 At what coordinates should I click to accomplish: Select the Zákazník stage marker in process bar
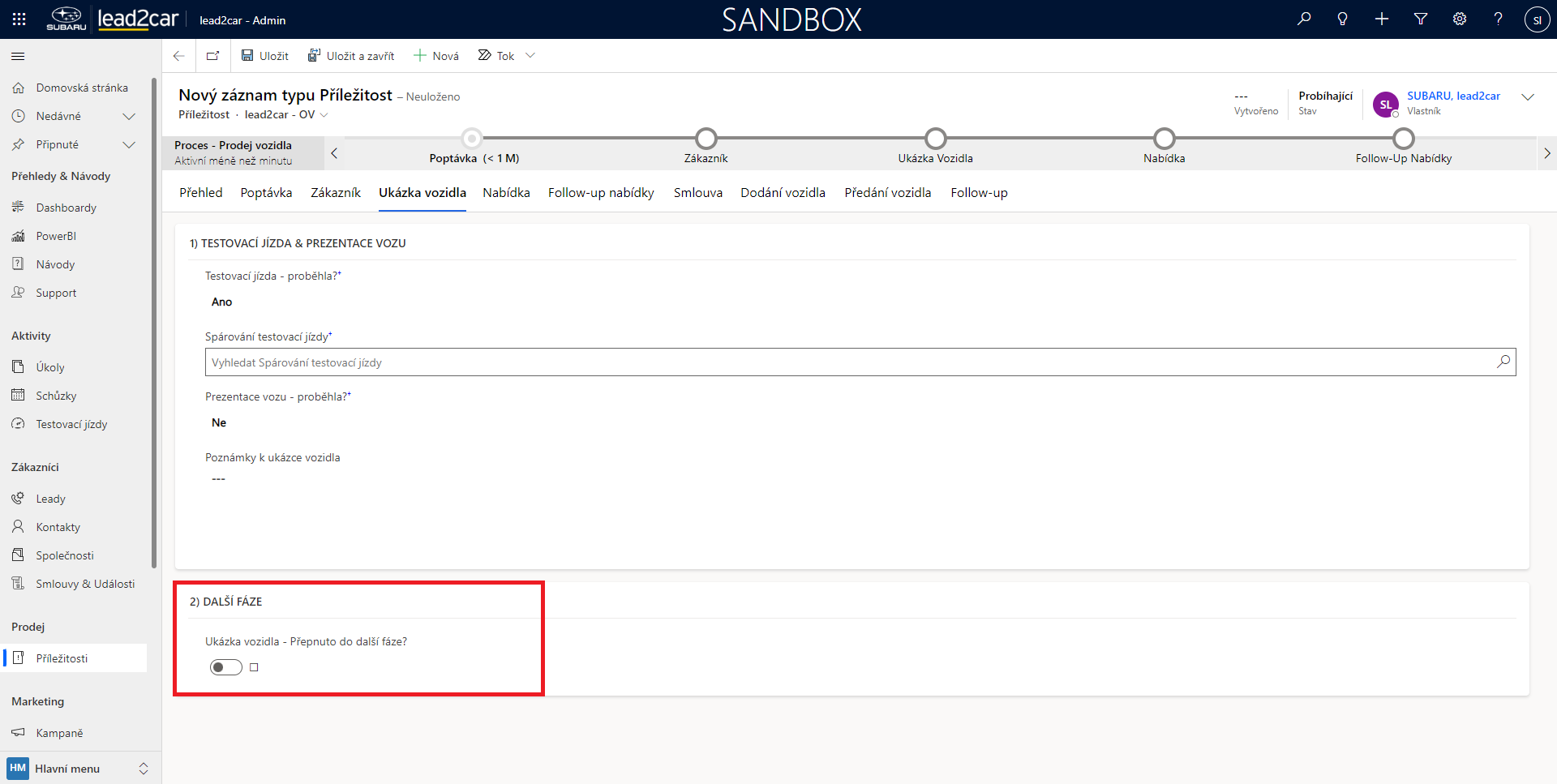click(706, 139)
